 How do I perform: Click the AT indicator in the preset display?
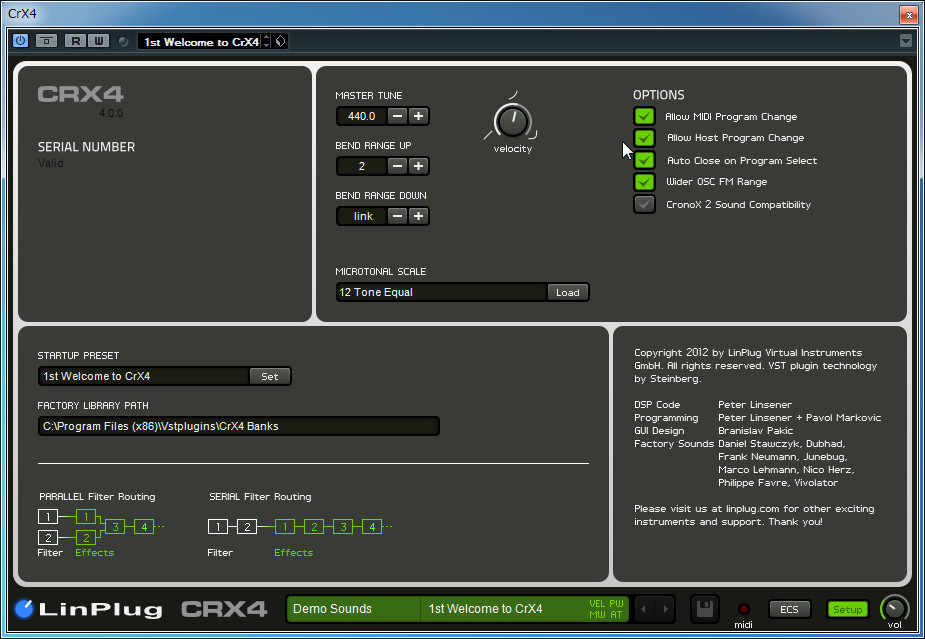tap(616, 615)
